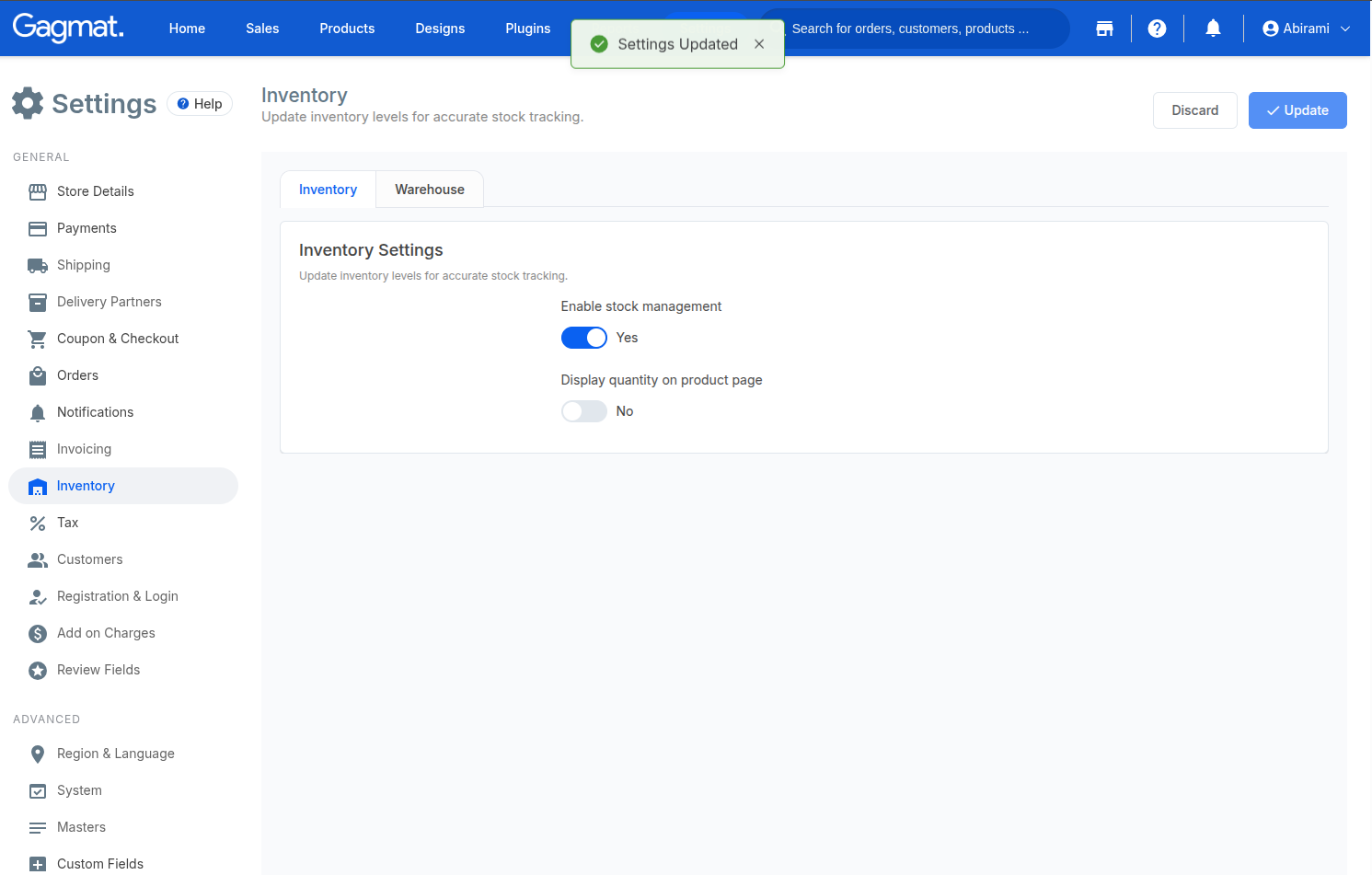Click the Store Details shop icon
The width and height of the screenshot is (1372, 875).
38,191
